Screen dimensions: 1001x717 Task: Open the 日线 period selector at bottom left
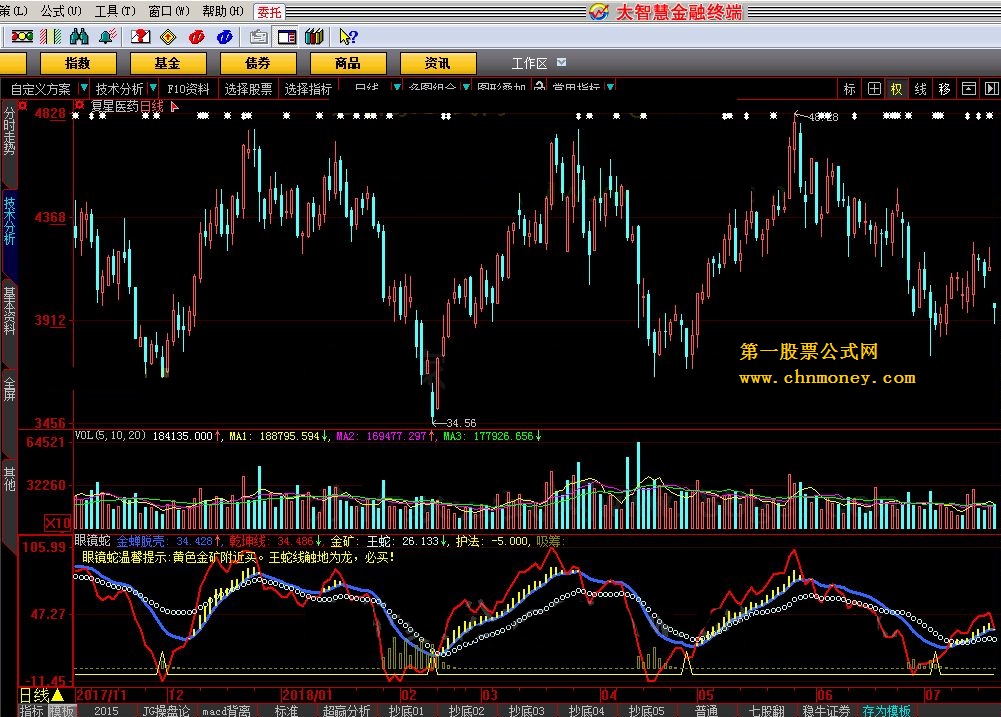41,695
